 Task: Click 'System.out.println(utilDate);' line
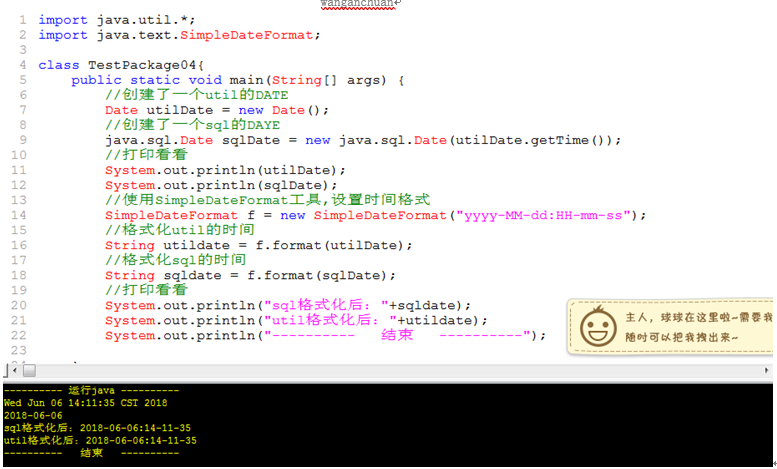tap(225, 171)
